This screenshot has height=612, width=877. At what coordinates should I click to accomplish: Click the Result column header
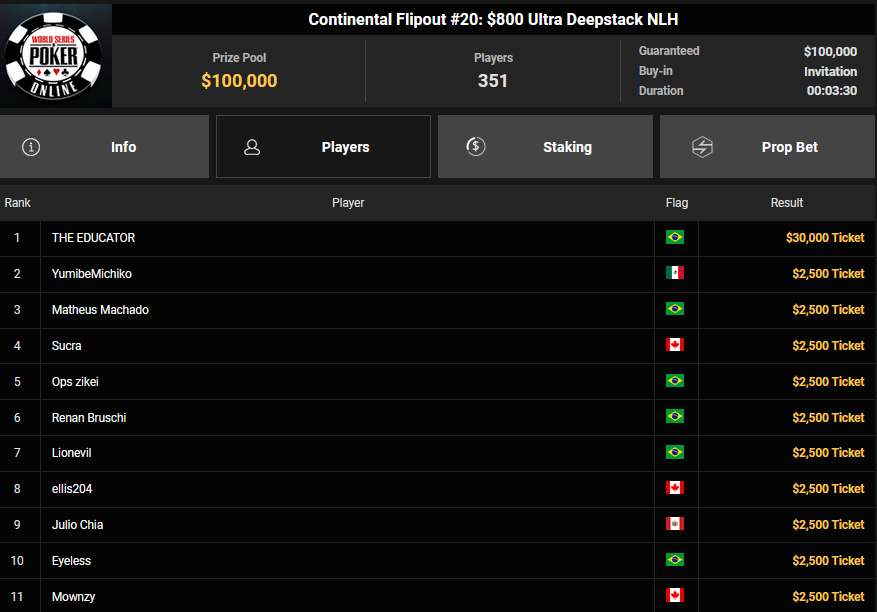[x=787, y=203]
